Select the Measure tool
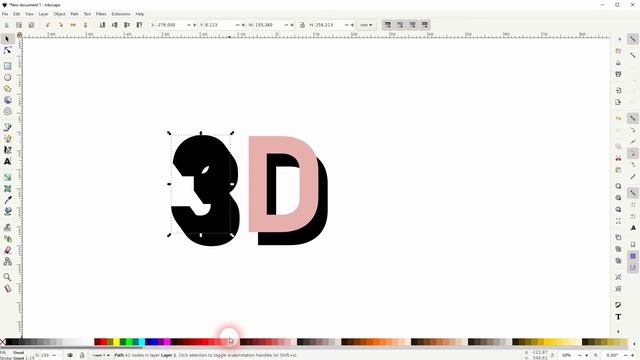This screenshot has width=640, height=360. (7, 289)
